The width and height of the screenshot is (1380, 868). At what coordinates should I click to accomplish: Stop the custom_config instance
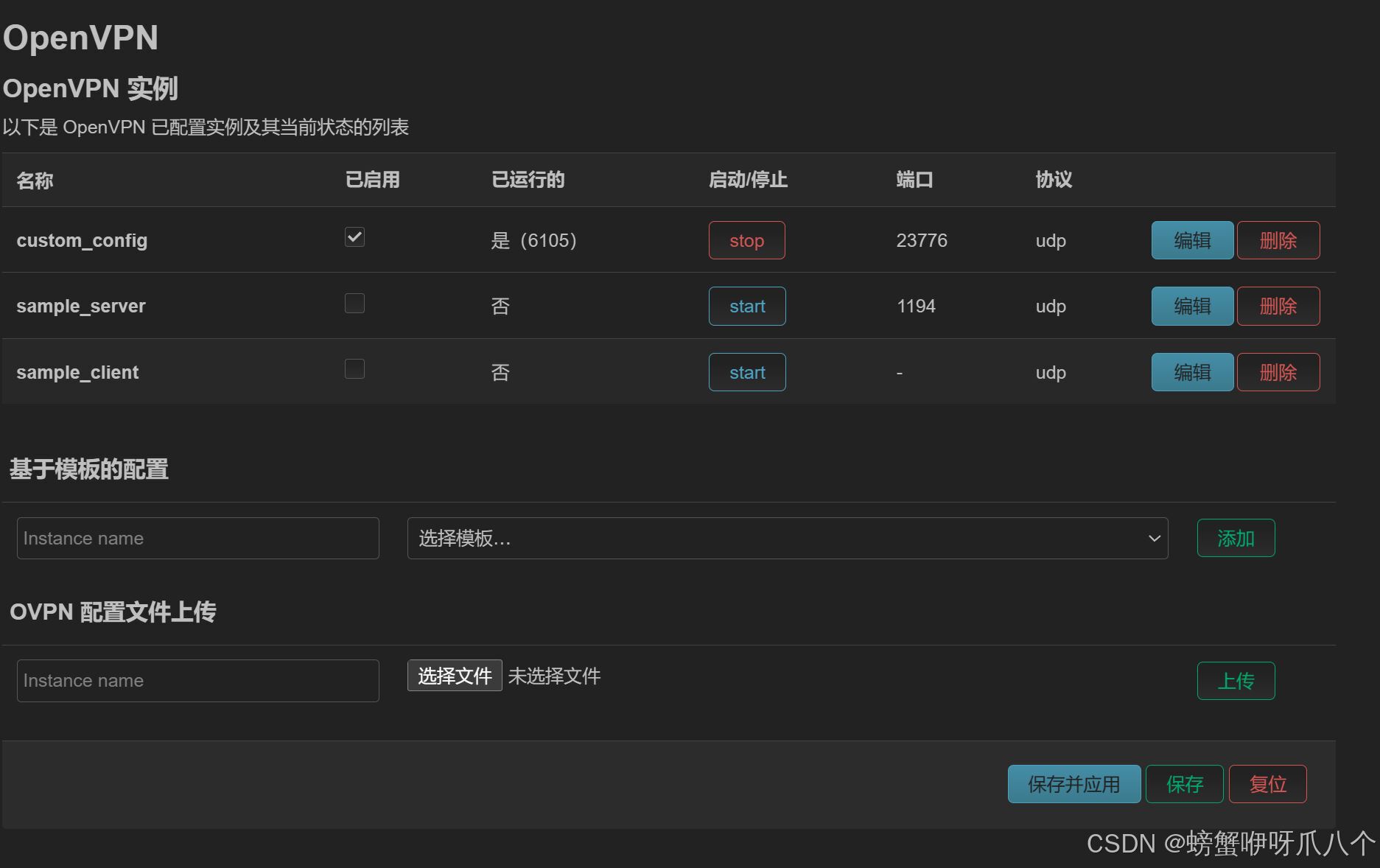coord(746,240)
